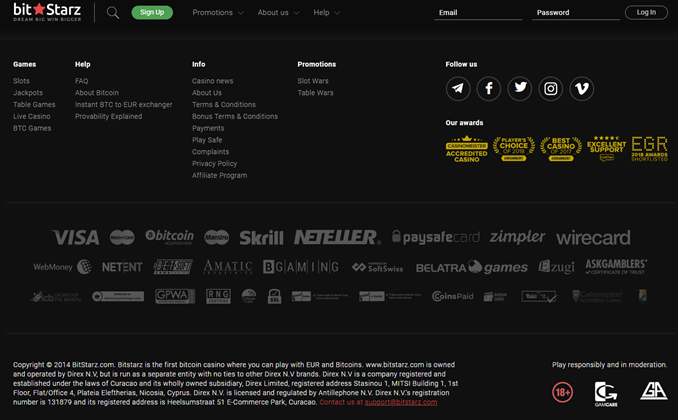This screenshot has height=420, width=678.
Task: Click the BGAMING provider logo
Action: coord(301,267)
